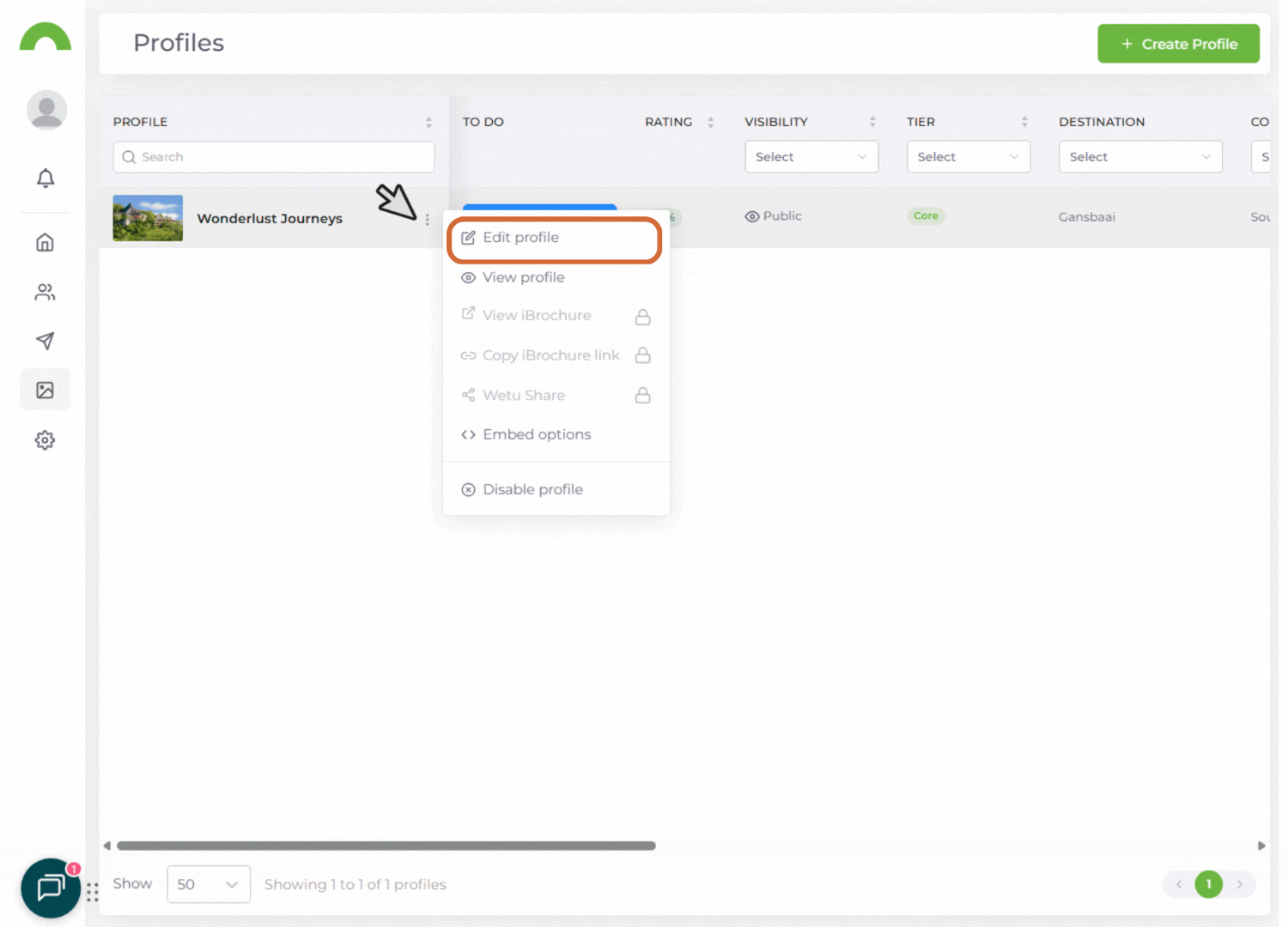Click the three-dot menu beside Wonderlust Journeys

point(427,220)
